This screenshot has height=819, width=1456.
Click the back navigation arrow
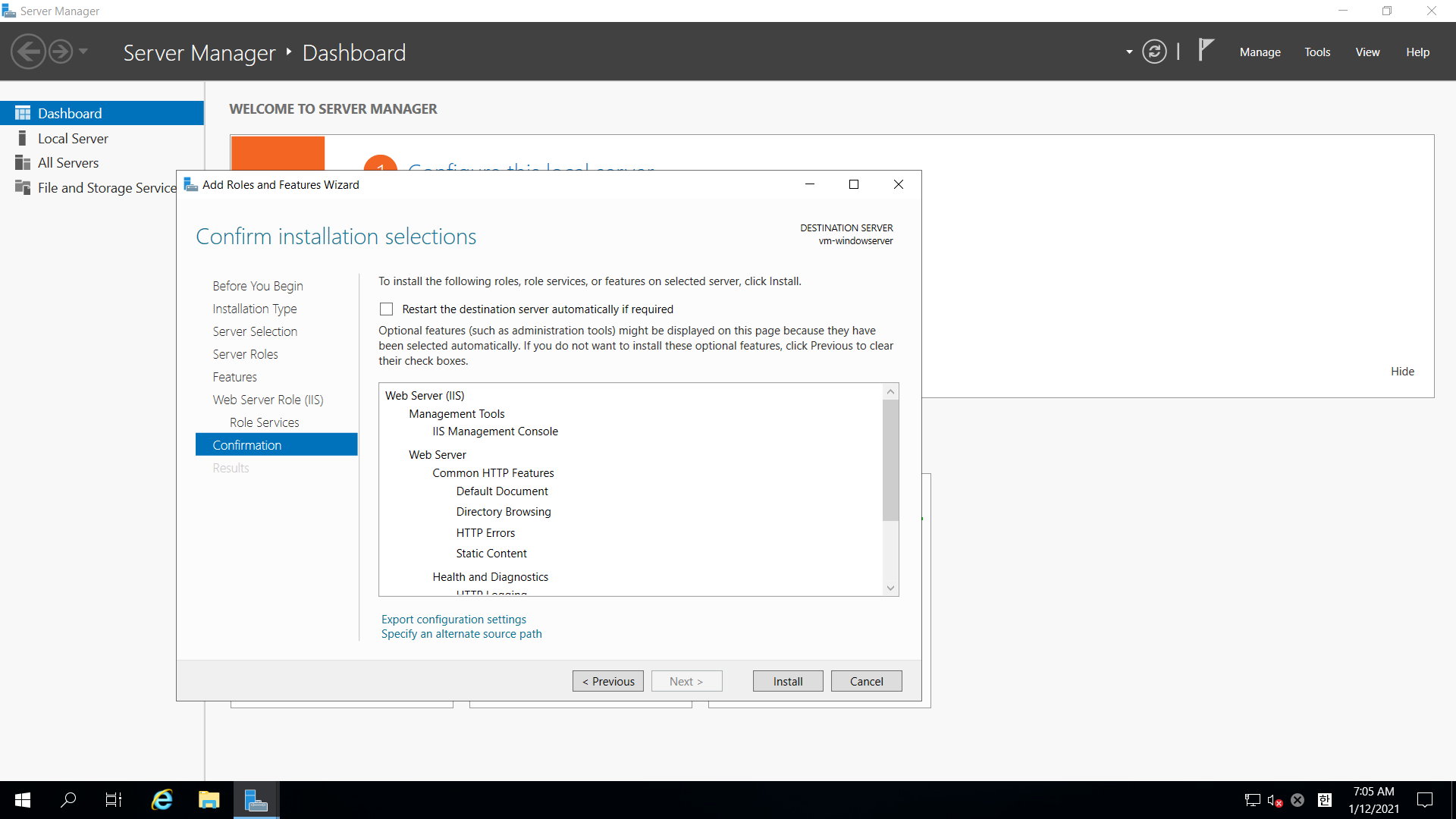[x=28, y=52]
